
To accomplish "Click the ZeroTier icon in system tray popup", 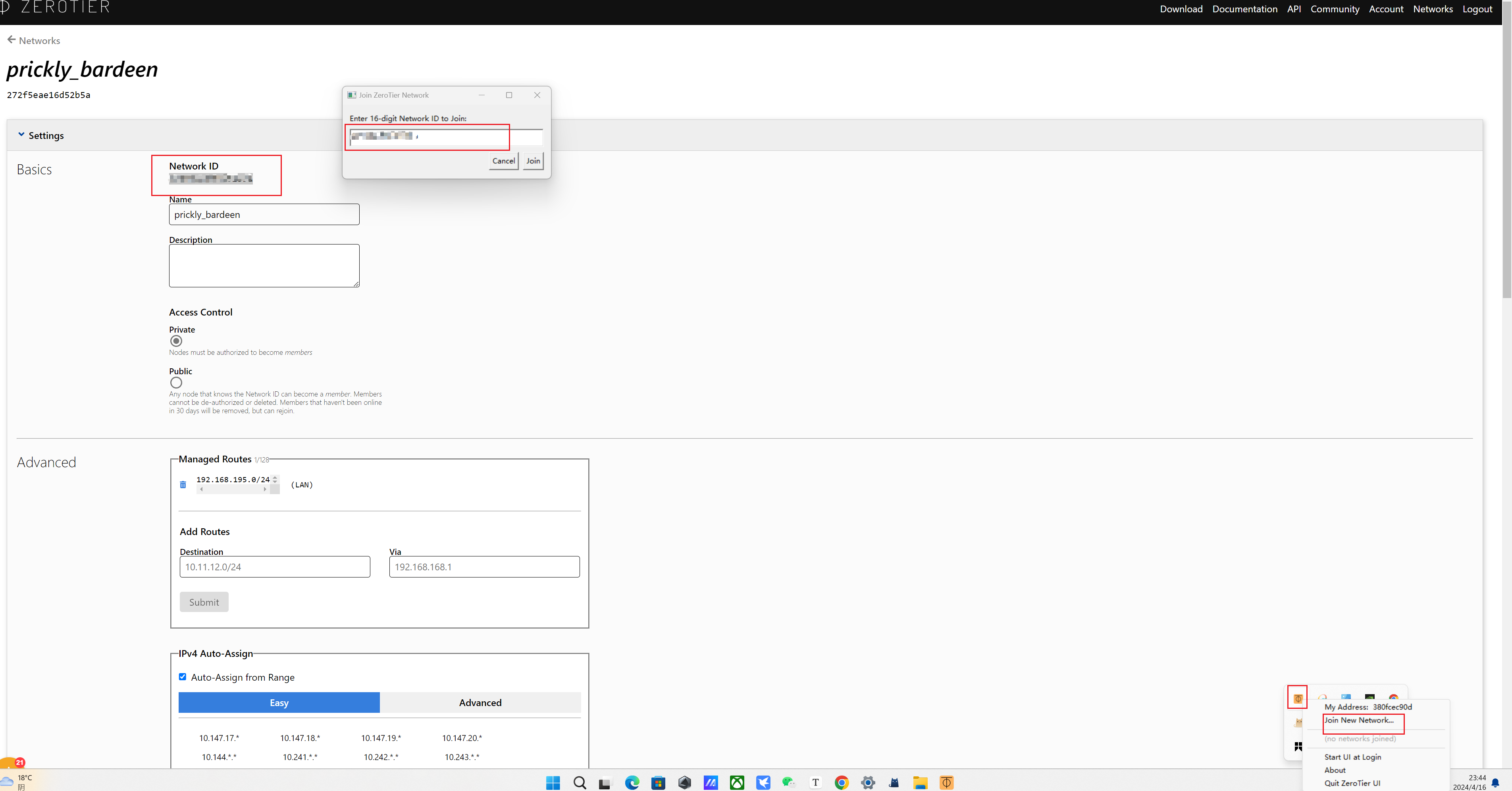I will (1298, 698).
